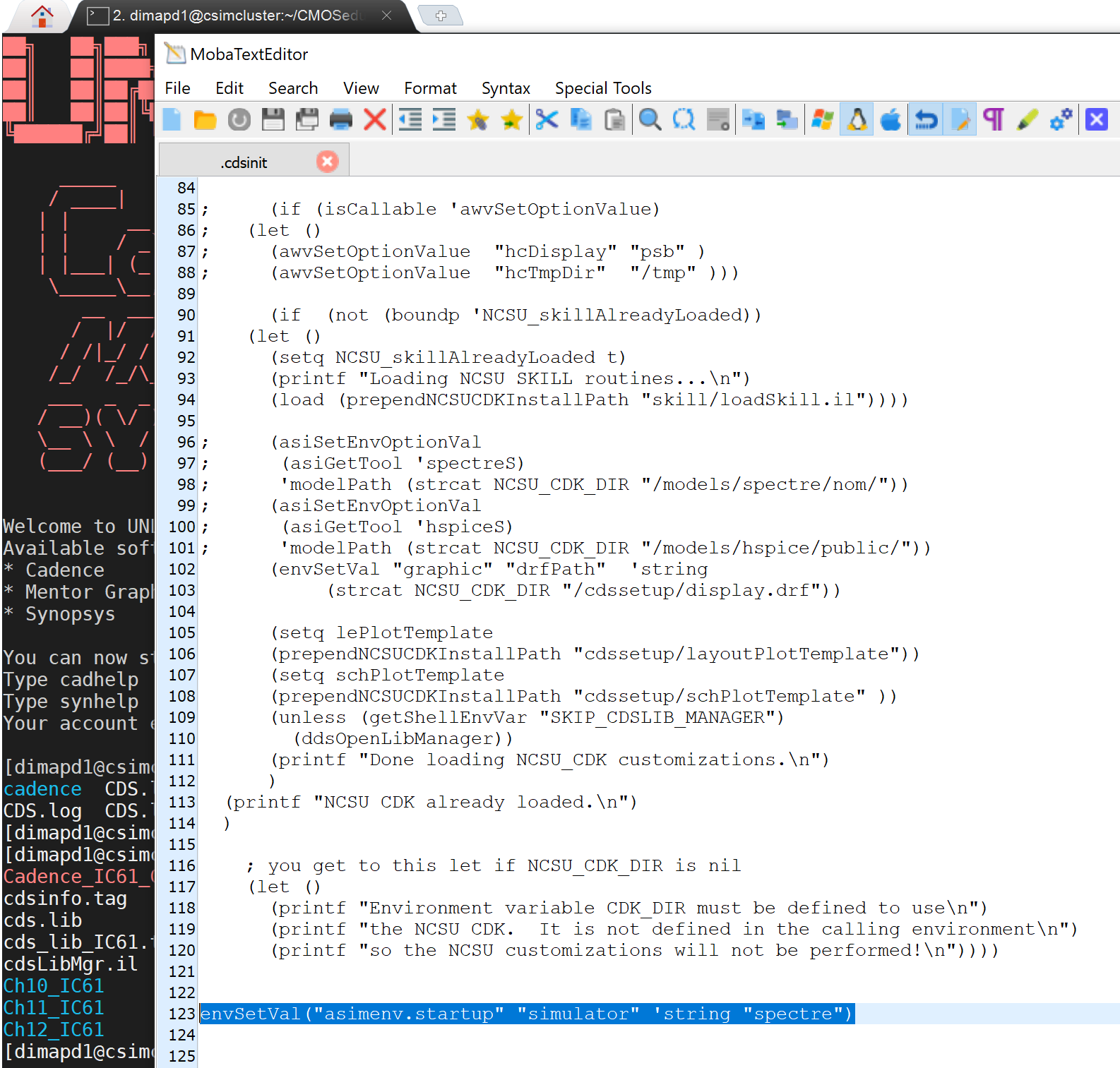Click the highlighted envSetVal line 123
The width and height of the screenshot is (1120, 1068).
526,1014
